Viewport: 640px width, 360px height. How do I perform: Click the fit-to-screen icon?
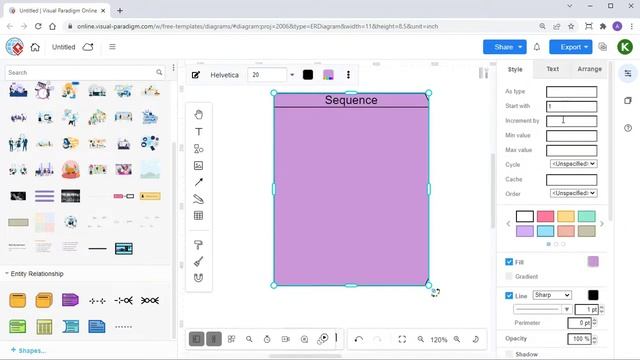pos(402,339)
